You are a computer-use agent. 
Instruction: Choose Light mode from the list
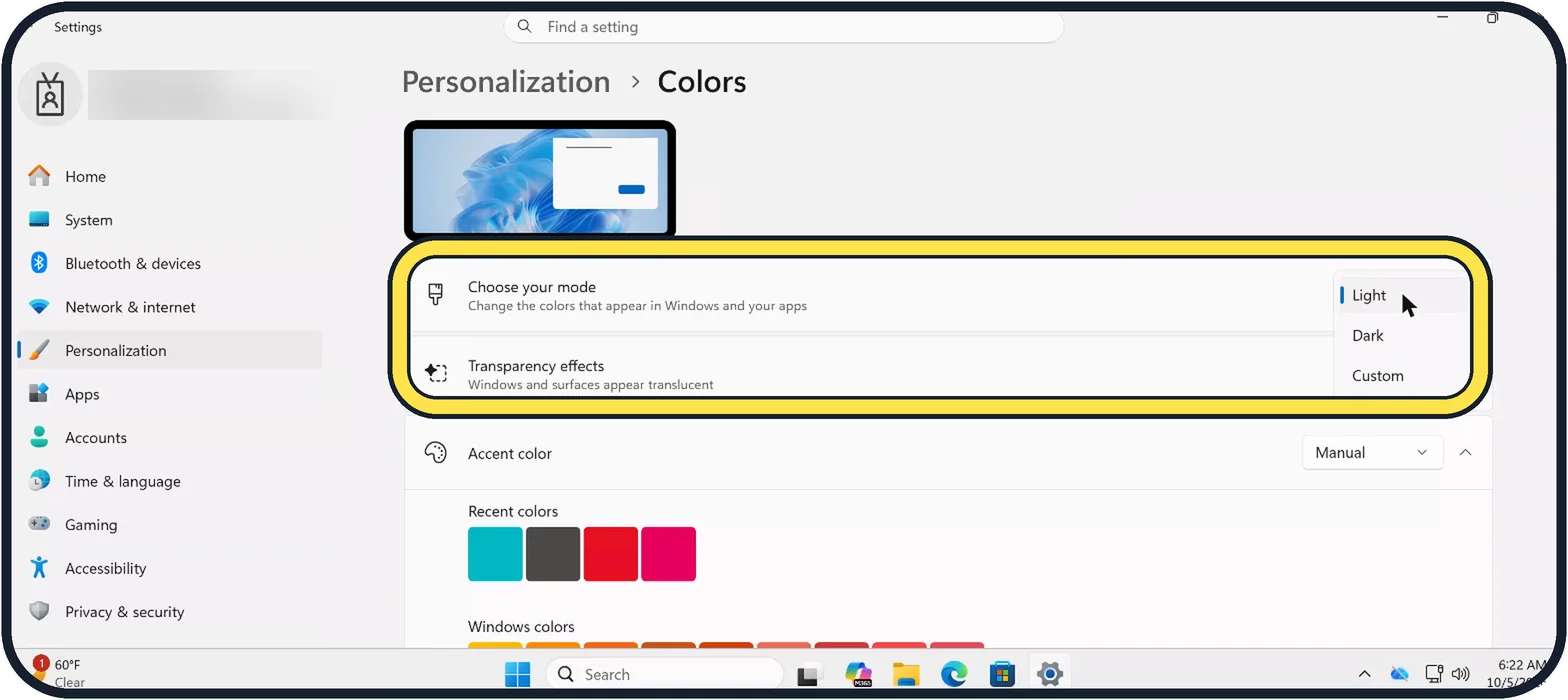coord(1403,295)
